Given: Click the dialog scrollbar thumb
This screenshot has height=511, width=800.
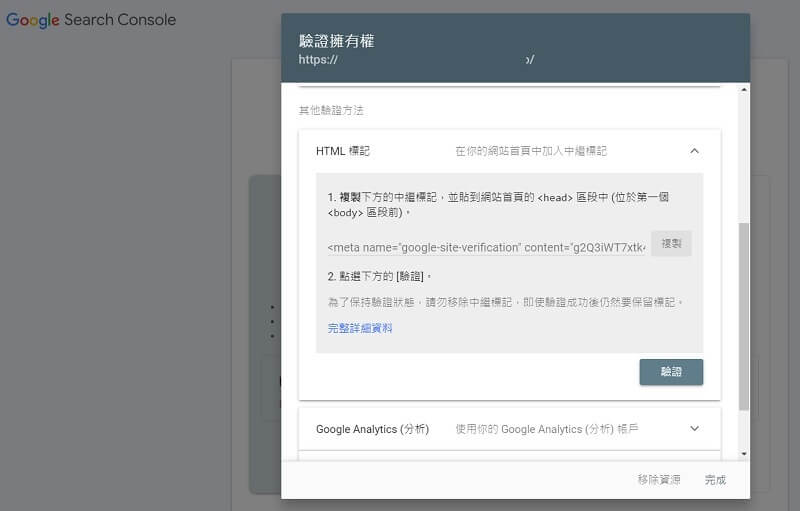Looking at the screenshot, I should pyautogui.click(x=744, y=316).
